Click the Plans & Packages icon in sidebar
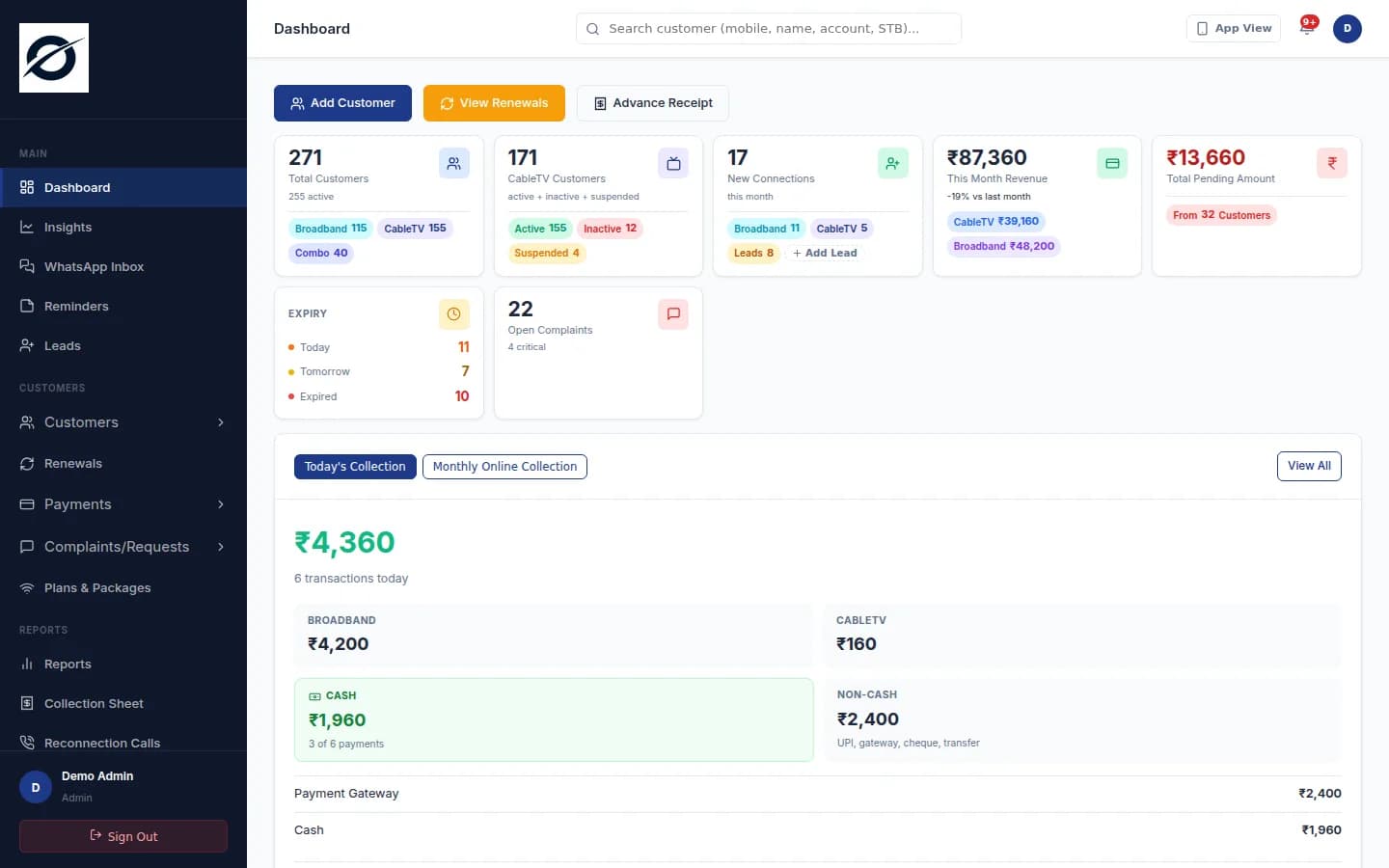The image size is (1389, 868). pos(27,587)
